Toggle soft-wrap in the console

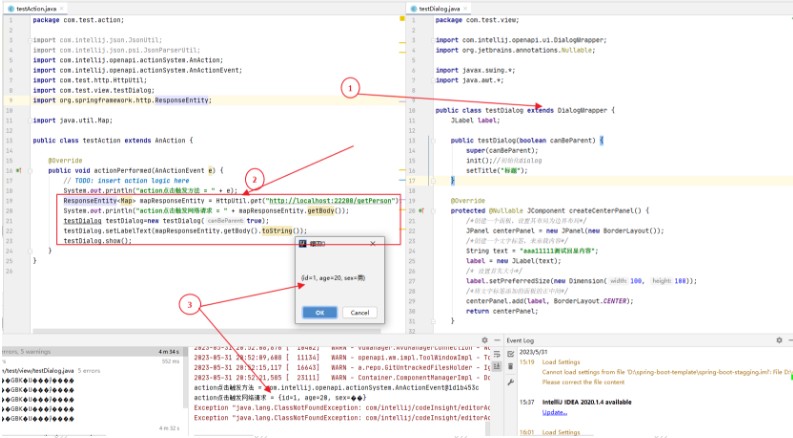(497, 355)
